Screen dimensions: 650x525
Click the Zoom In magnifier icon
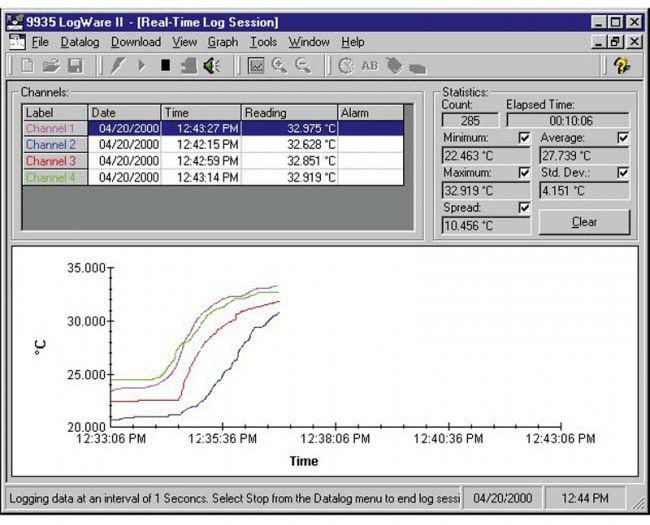point(279,66)
